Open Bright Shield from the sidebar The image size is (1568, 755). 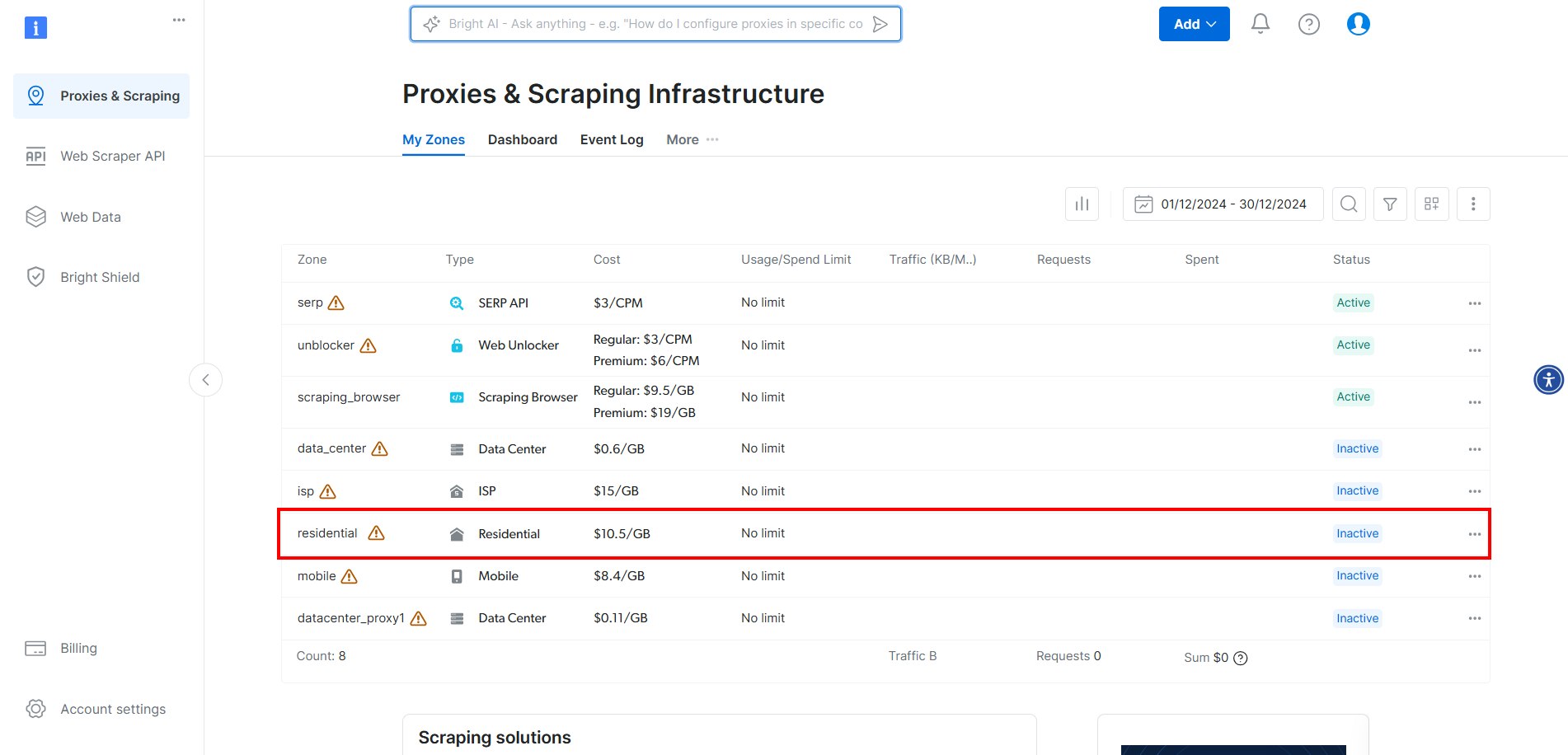[x=100, y=277]
